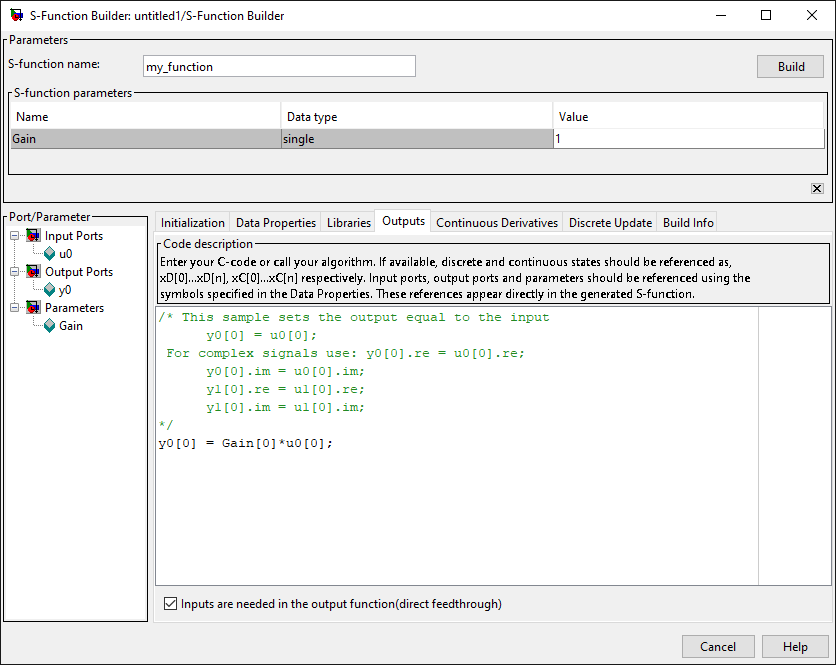Close the S-function parameters panel with X

click(817, 188)
